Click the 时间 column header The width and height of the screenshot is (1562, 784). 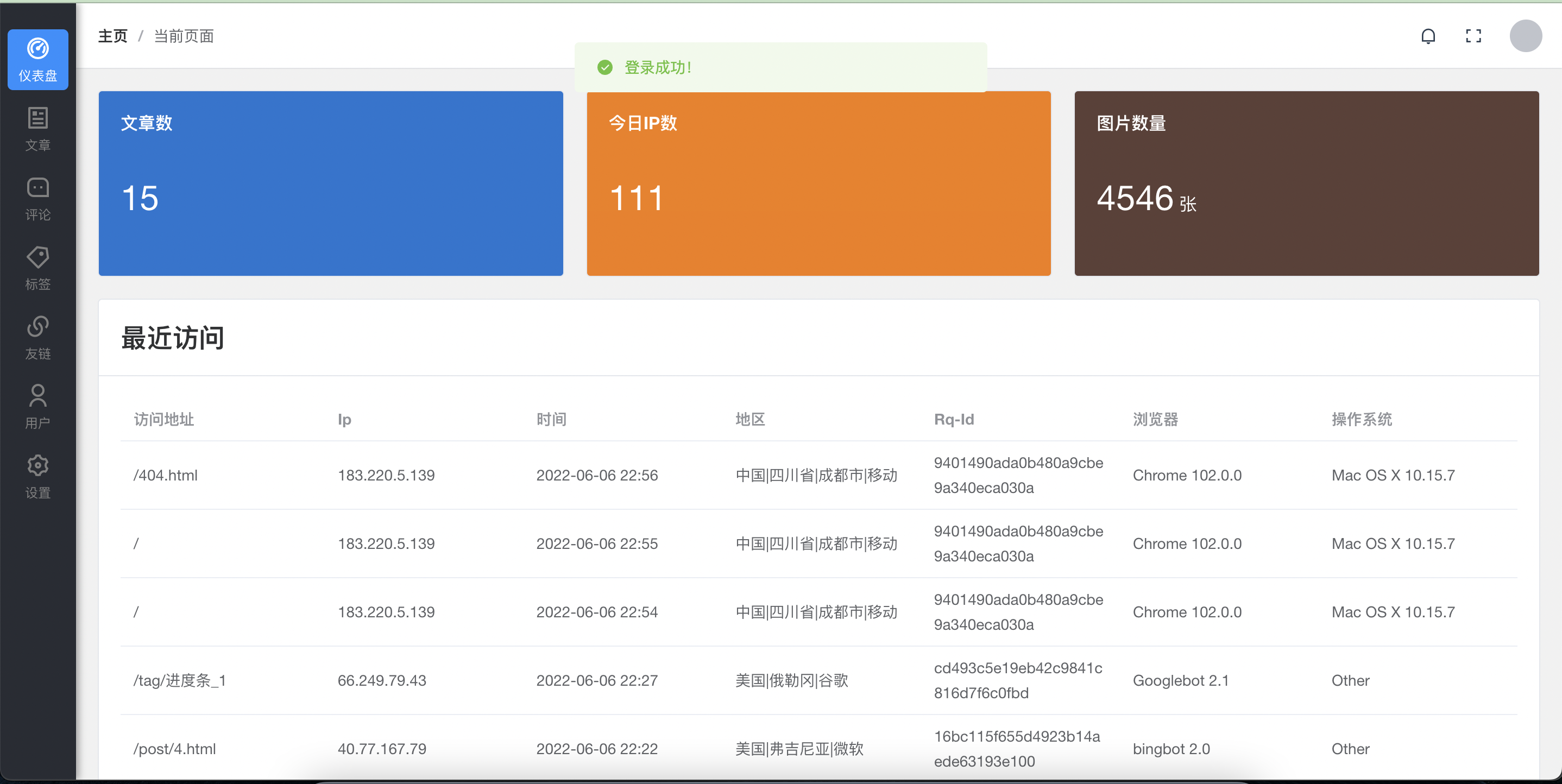(x=551, y=420)
